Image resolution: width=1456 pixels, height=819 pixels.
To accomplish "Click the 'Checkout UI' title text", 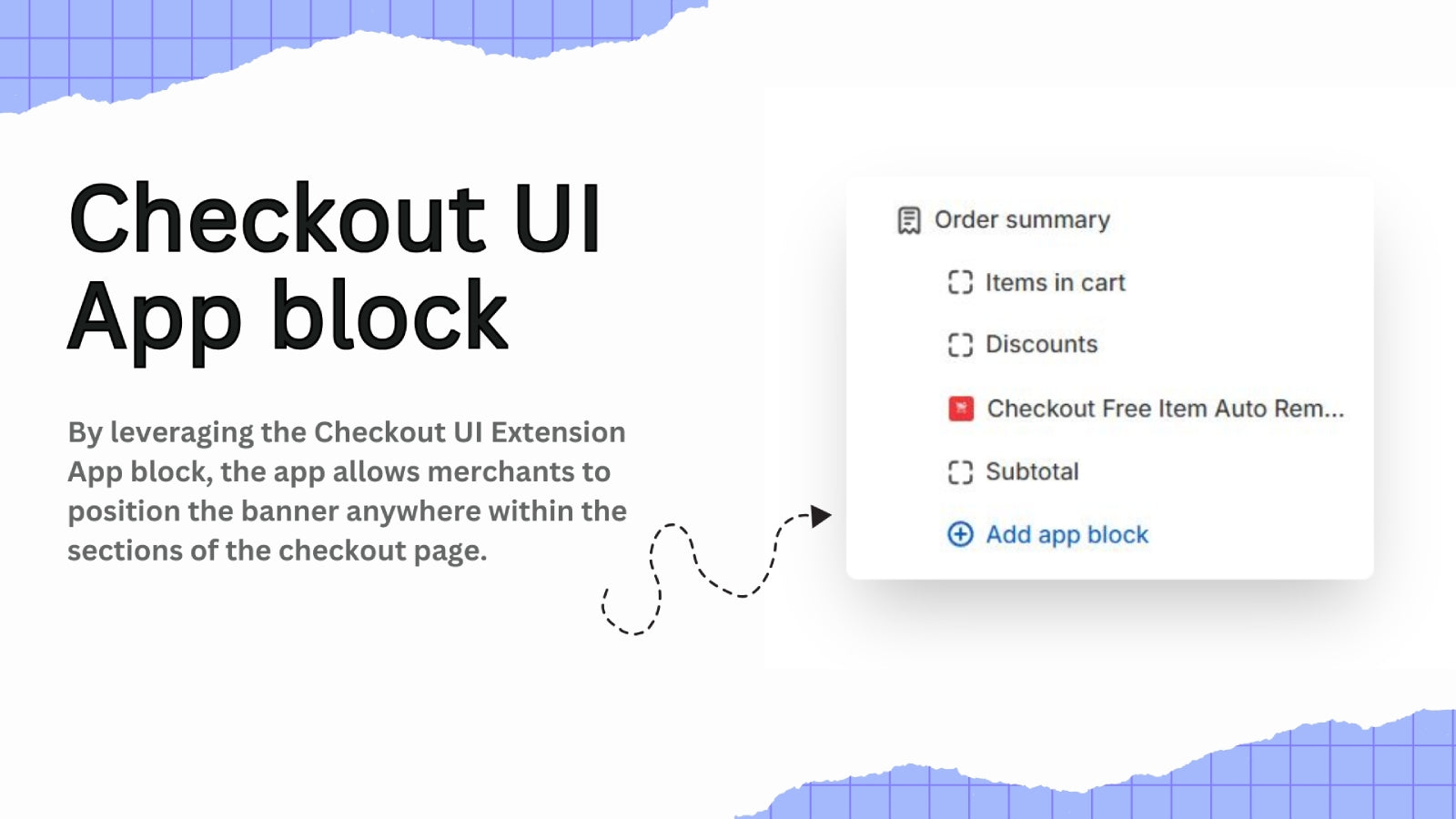I will coord(335,219).
